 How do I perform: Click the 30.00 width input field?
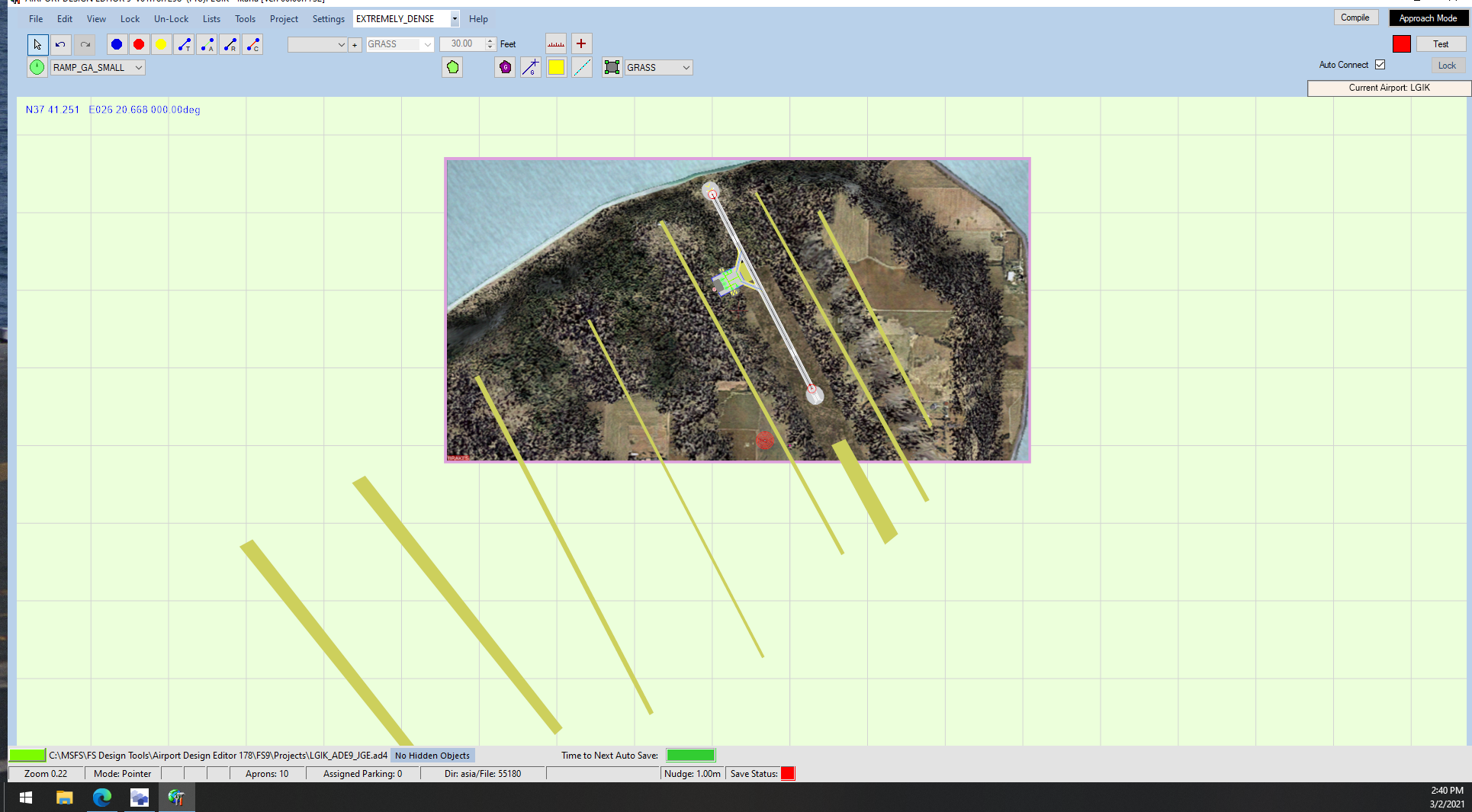462,44
